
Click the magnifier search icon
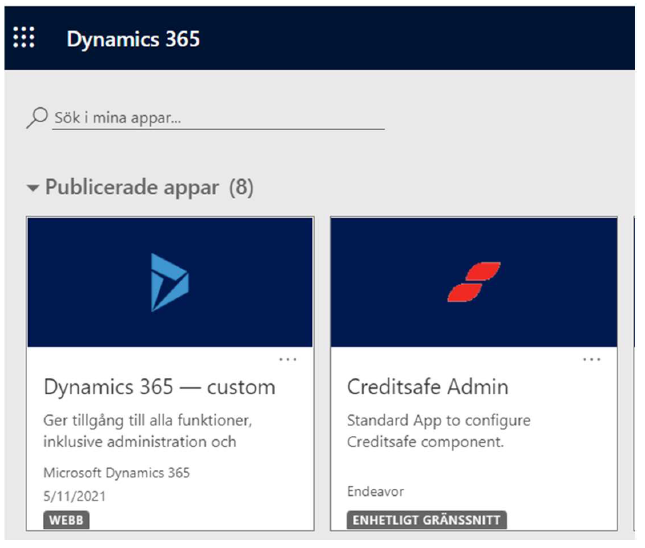point(37,117)
